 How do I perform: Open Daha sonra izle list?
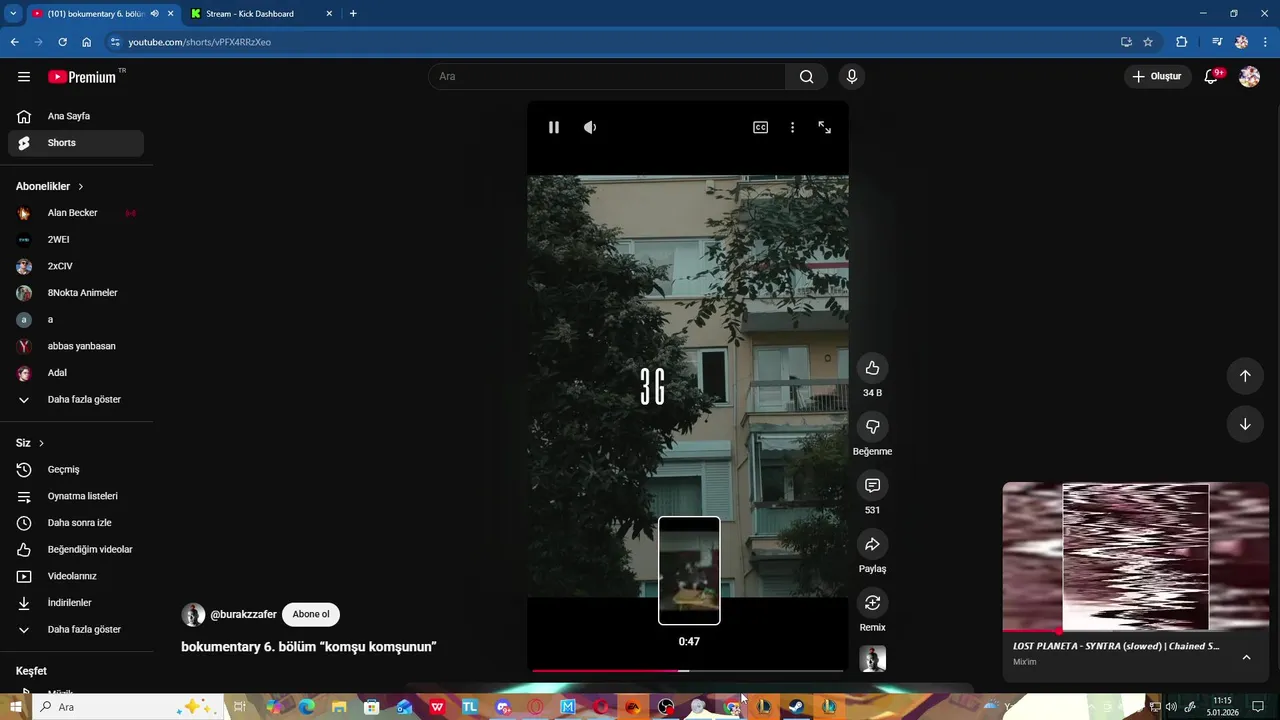(x=76, y=523)
